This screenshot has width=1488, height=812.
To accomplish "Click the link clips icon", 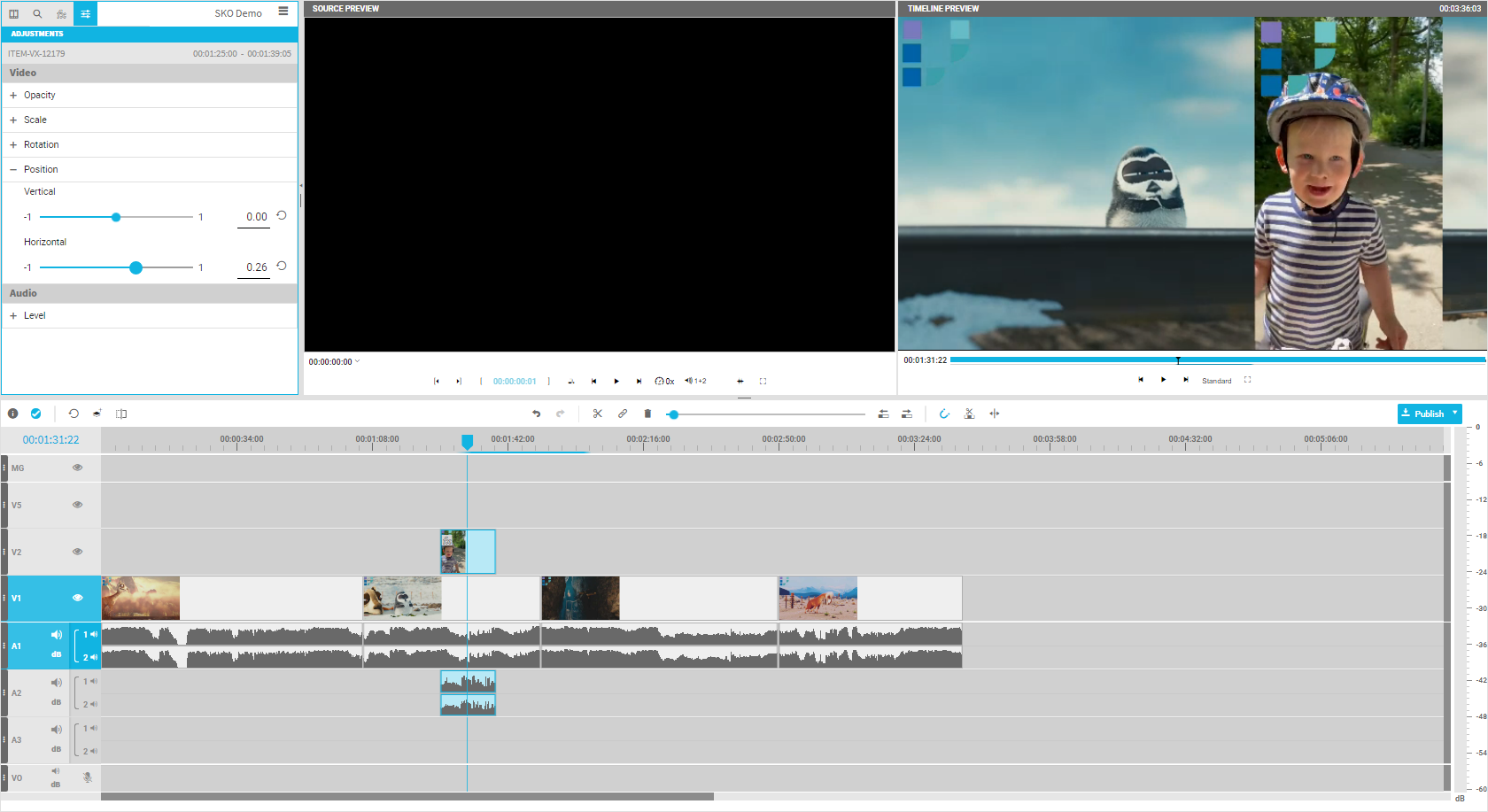I will pyautogui.click(x=623, y=414).
